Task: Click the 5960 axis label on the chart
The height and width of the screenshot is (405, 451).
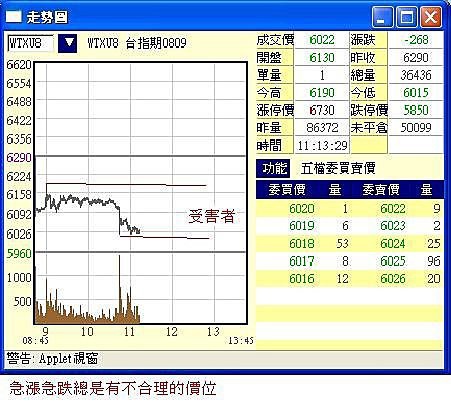Action: (x=19, y=254)
